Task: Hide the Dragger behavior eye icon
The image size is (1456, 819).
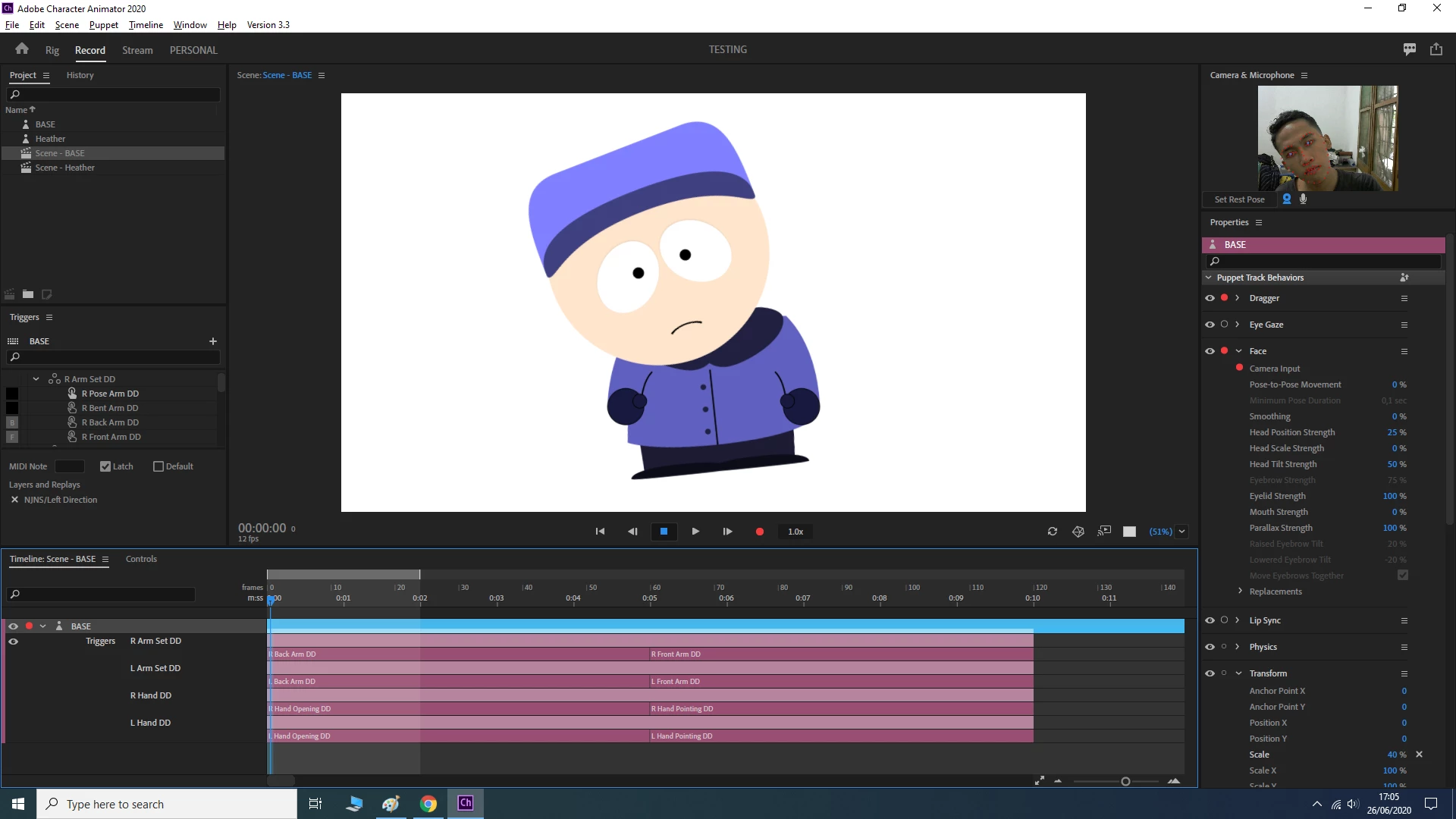Action: pos(1210,298)
